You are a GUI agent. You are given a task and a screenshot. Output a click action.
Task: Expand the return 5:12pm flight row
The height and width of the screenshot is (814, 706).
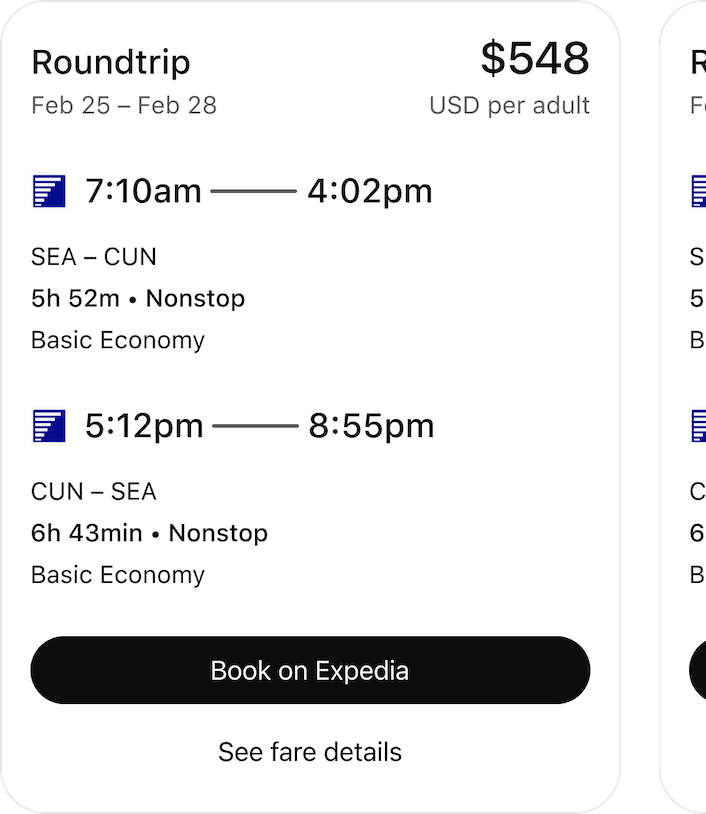(230, 425)
